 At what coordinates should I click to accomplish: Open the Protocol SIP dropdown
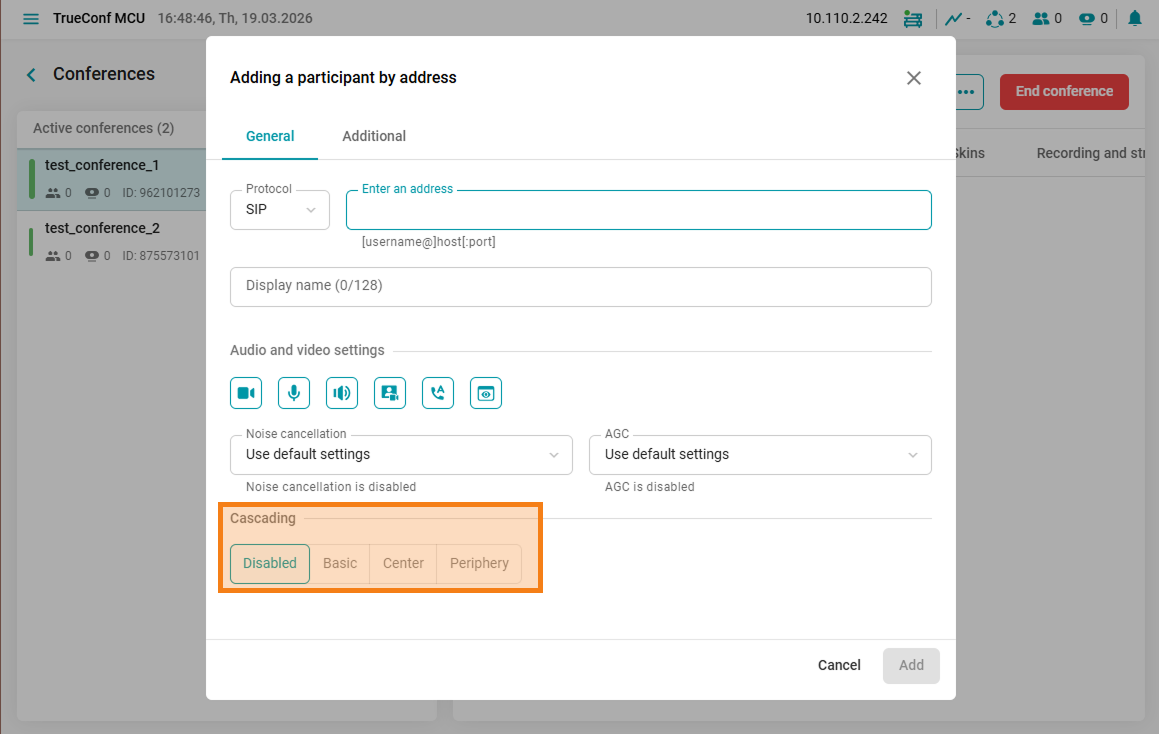tap(280, 210)
